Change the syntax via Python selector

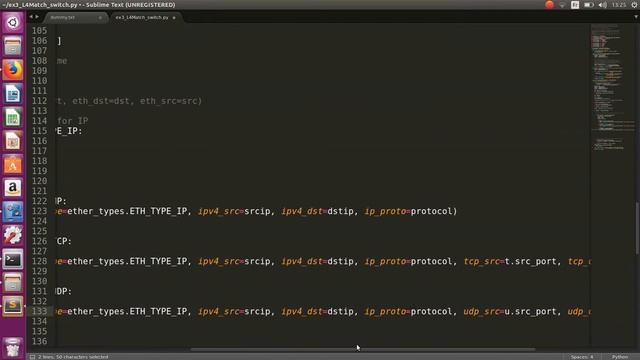click(620, 357)
